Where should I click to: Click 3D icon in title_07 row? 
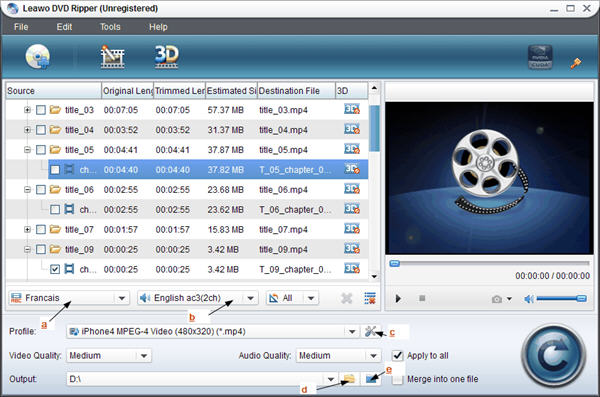[x=352, y=229]
